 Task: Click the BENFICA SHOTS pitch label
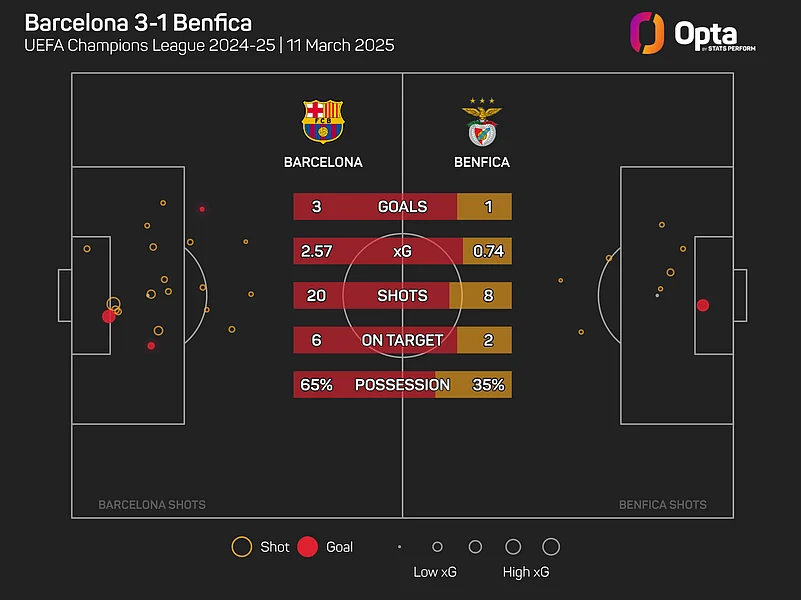click(x=662, y=505)
